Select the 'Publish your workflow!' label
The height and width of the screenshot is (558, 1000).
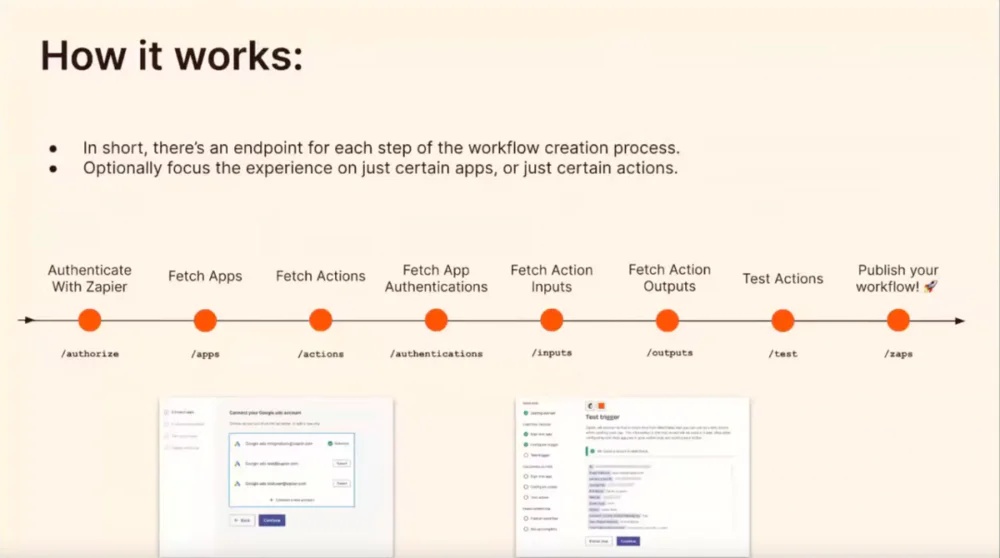[897, 279]
